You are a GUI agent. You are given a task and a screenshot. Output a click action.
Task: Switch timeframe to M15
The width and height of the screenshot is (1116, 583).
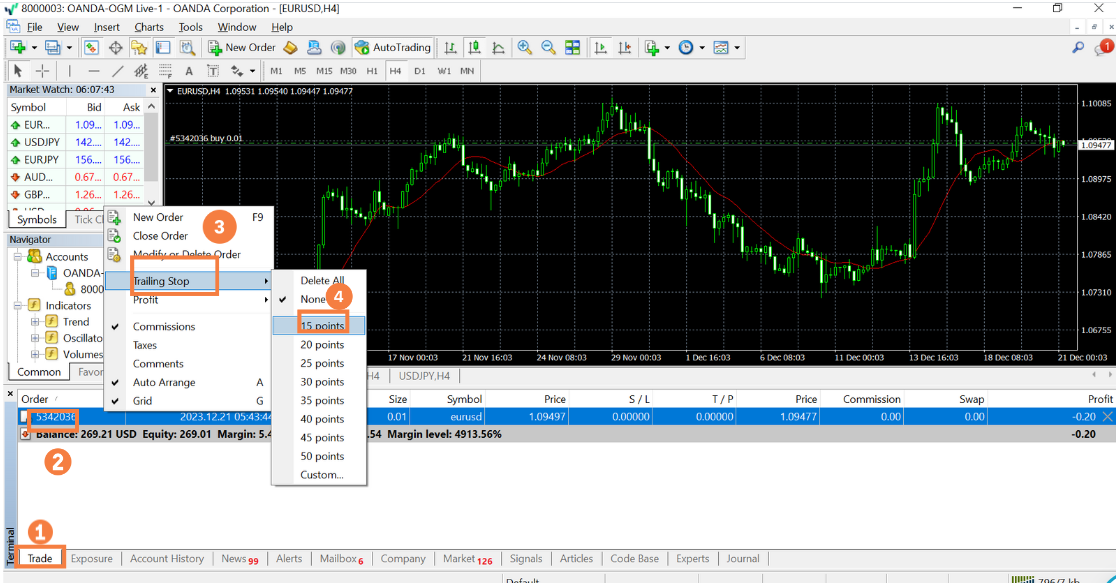coord(324,70)
